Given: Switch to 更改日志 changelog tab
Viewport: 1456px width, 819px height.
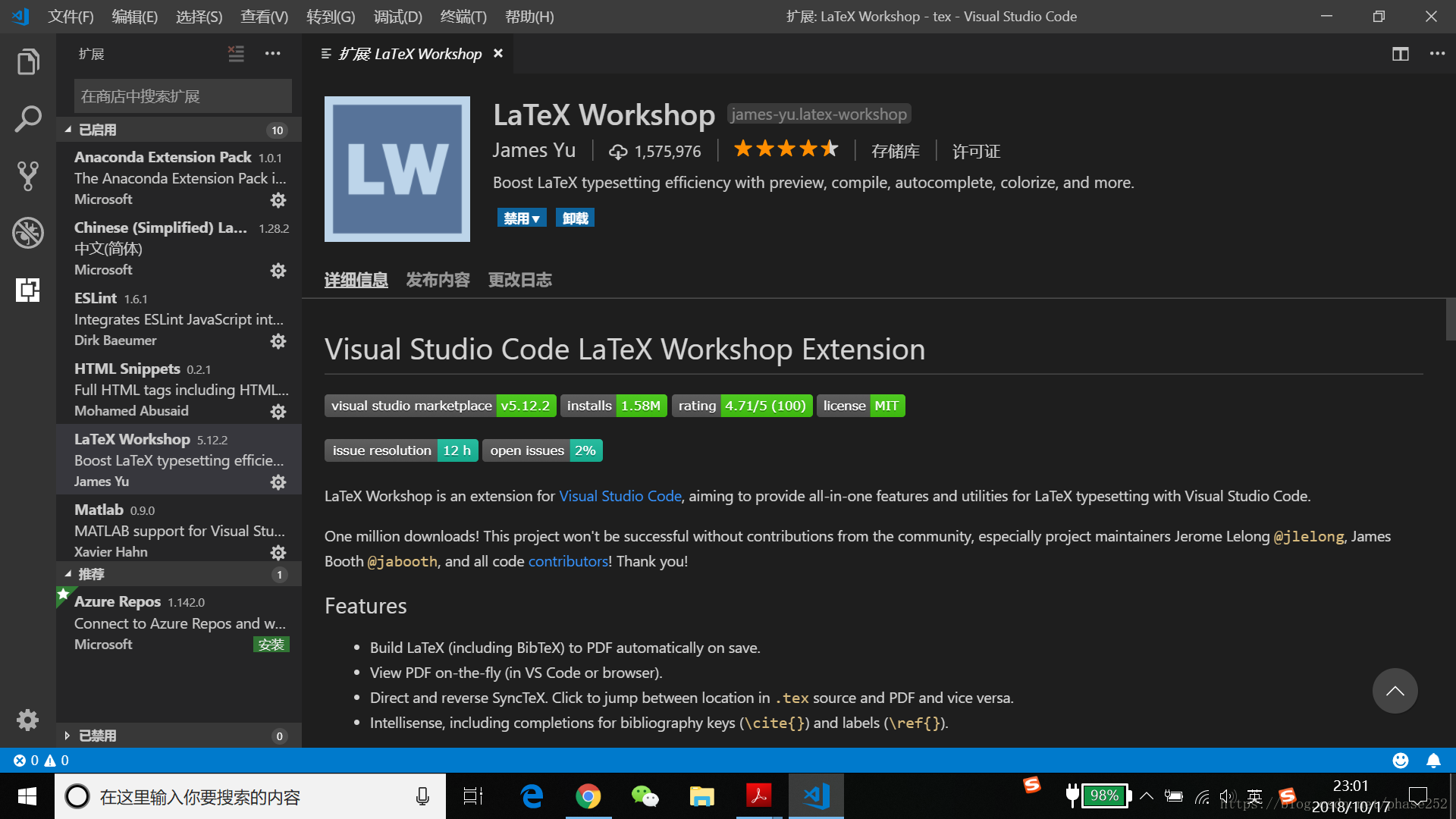Looking at the screenshot, I should click(x=520, y=280).
